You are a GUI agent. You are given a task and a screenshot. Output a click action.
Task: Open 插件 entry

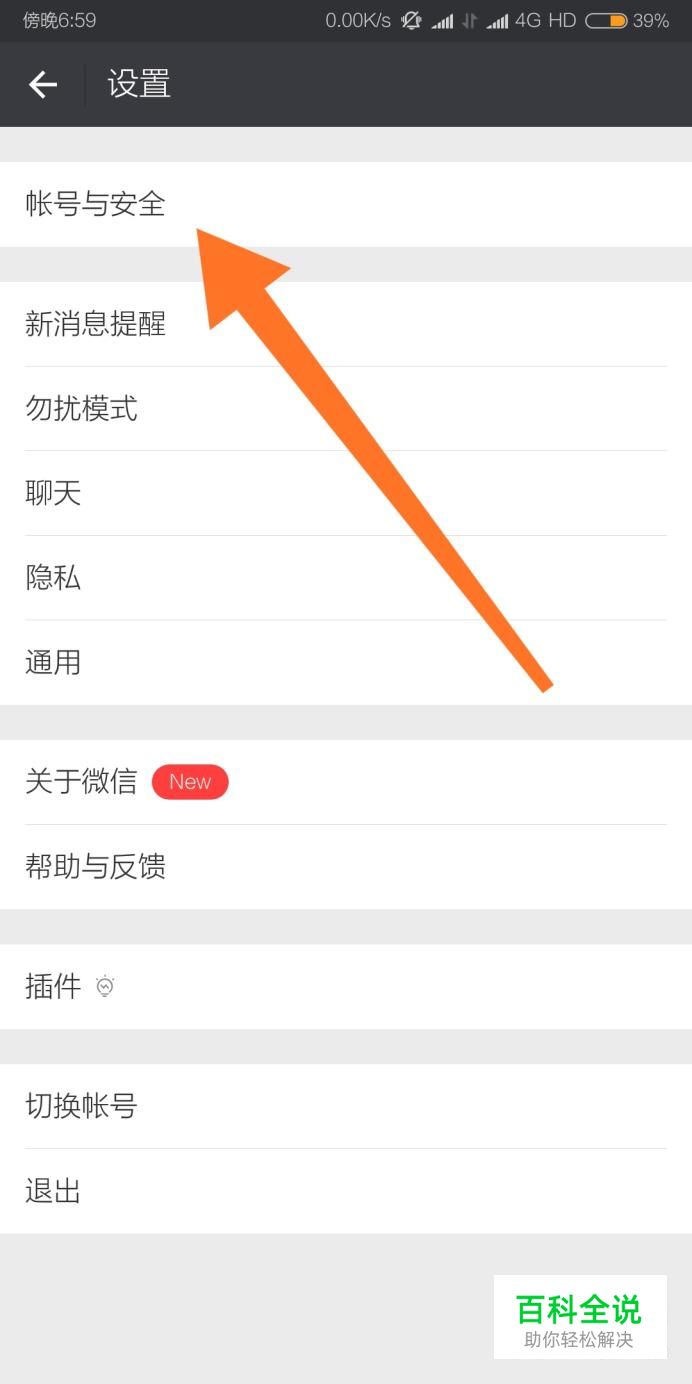point(346,987)
